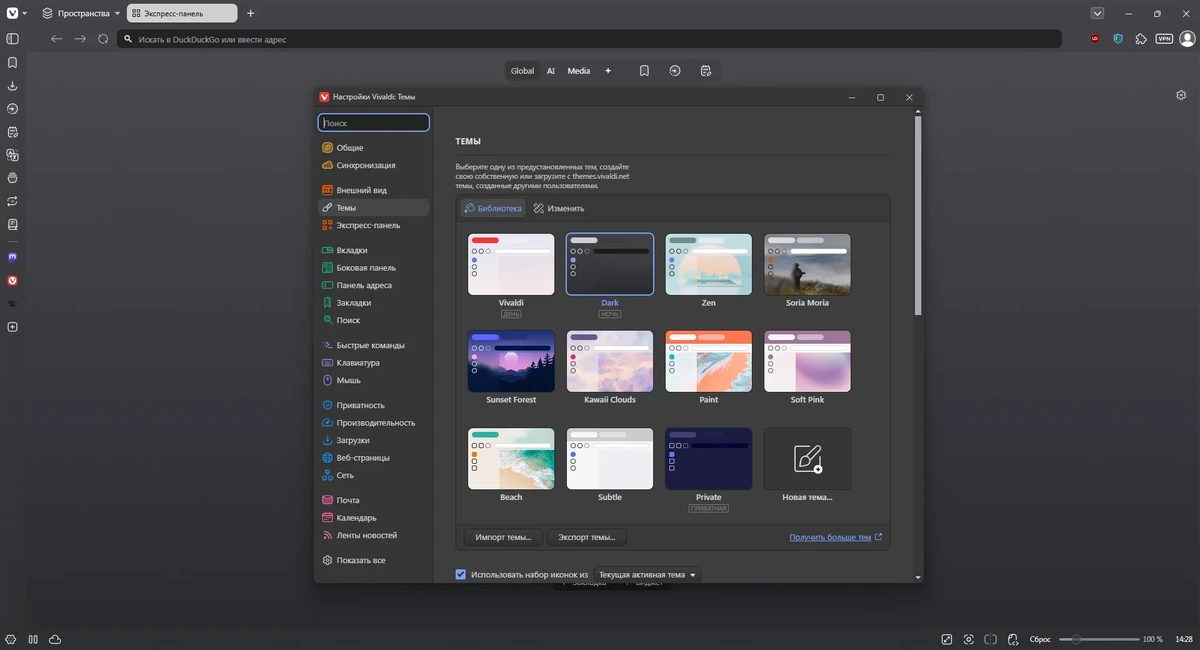
Task: Expand the Пространства workspaces dropdown
Action: (x=80, y=14)
